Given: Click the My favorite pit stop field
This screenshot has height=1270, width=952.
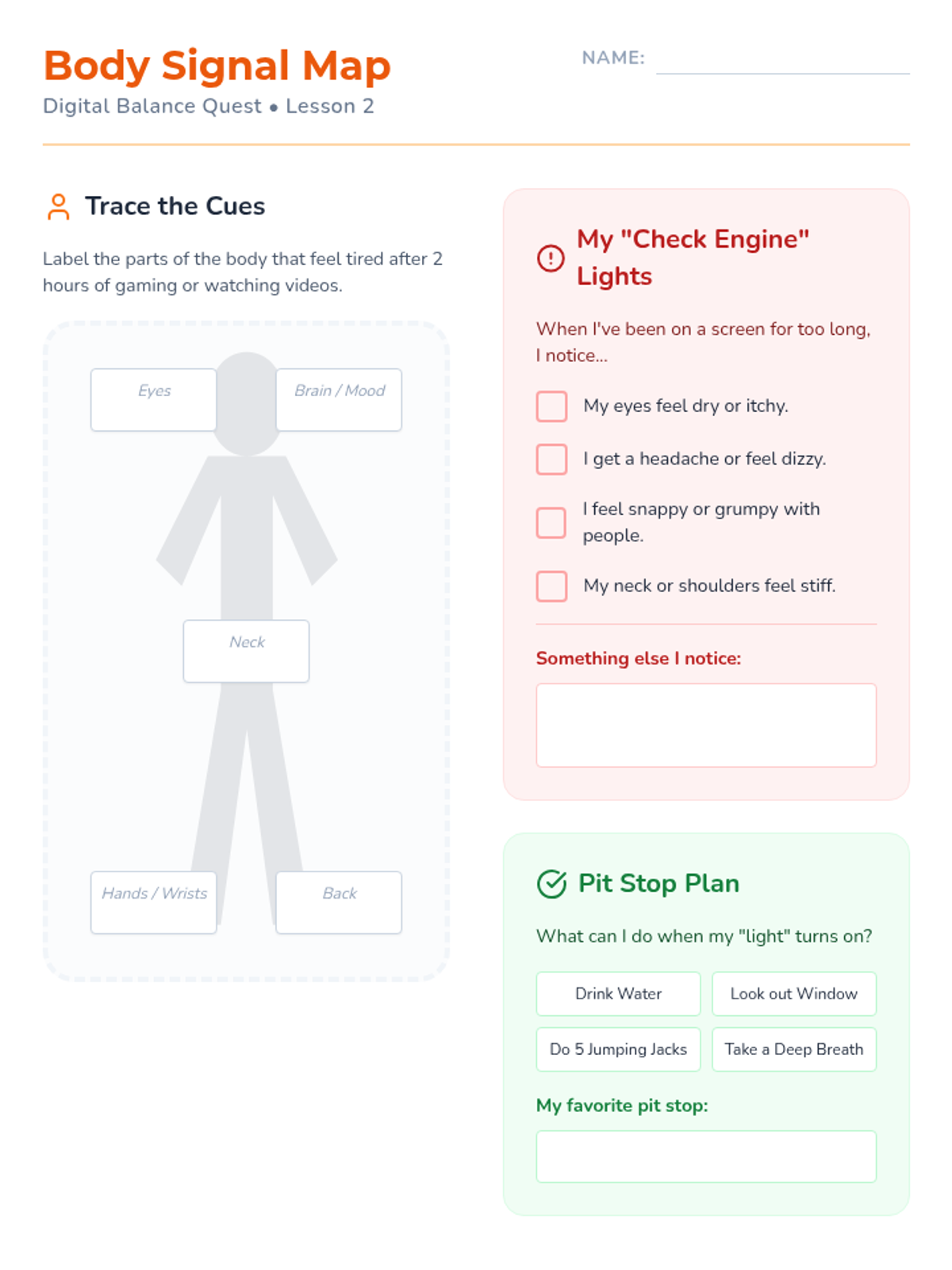Looking at the screenshot, I should (x=706, y=1156).
